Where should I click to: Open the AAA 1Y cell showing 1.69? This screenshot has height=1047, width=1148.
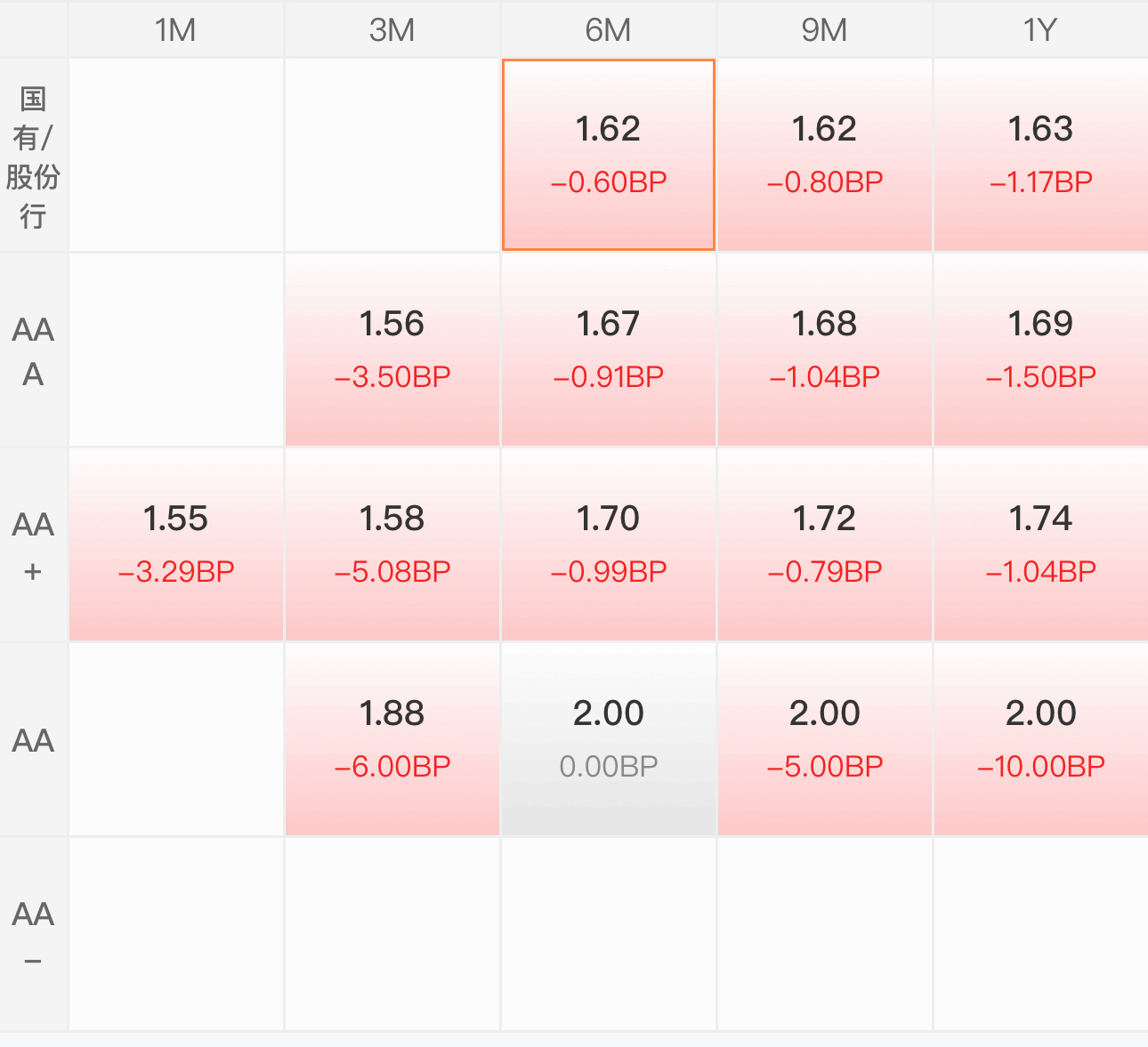click(x=1041, y=350)
